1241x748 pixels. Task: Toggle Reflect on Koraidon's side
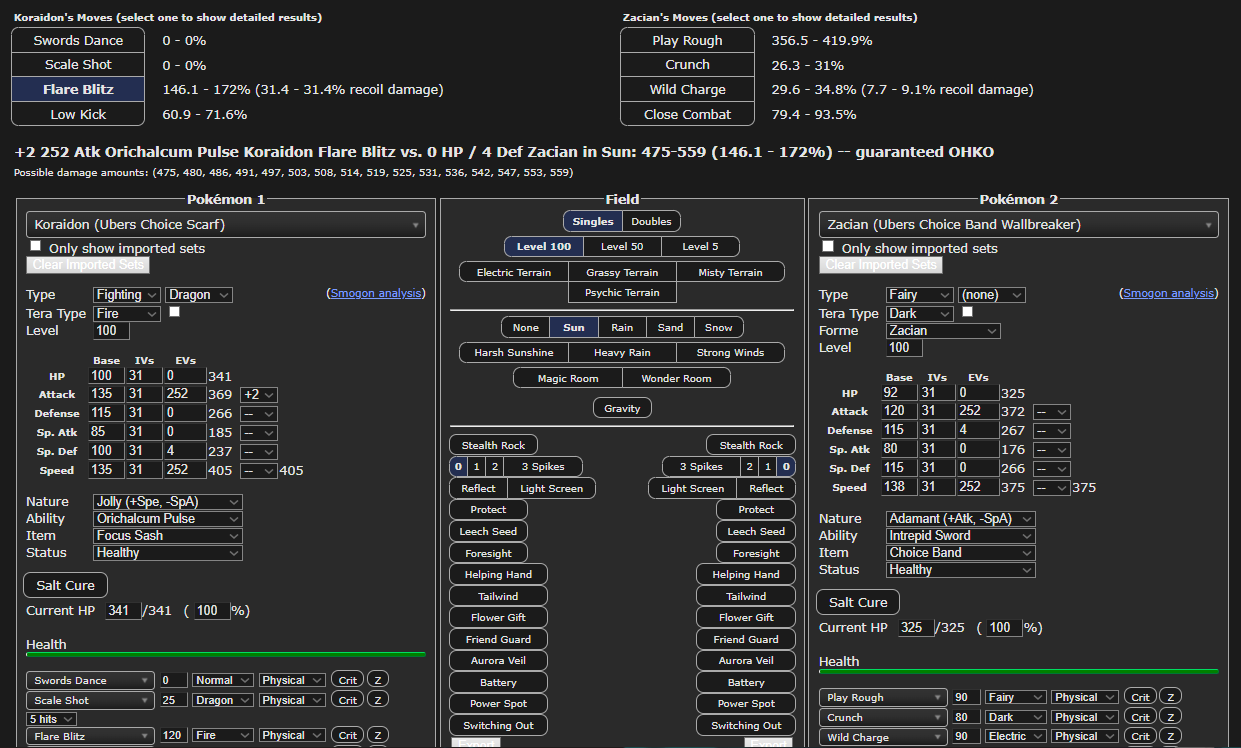tap(479, 488)
